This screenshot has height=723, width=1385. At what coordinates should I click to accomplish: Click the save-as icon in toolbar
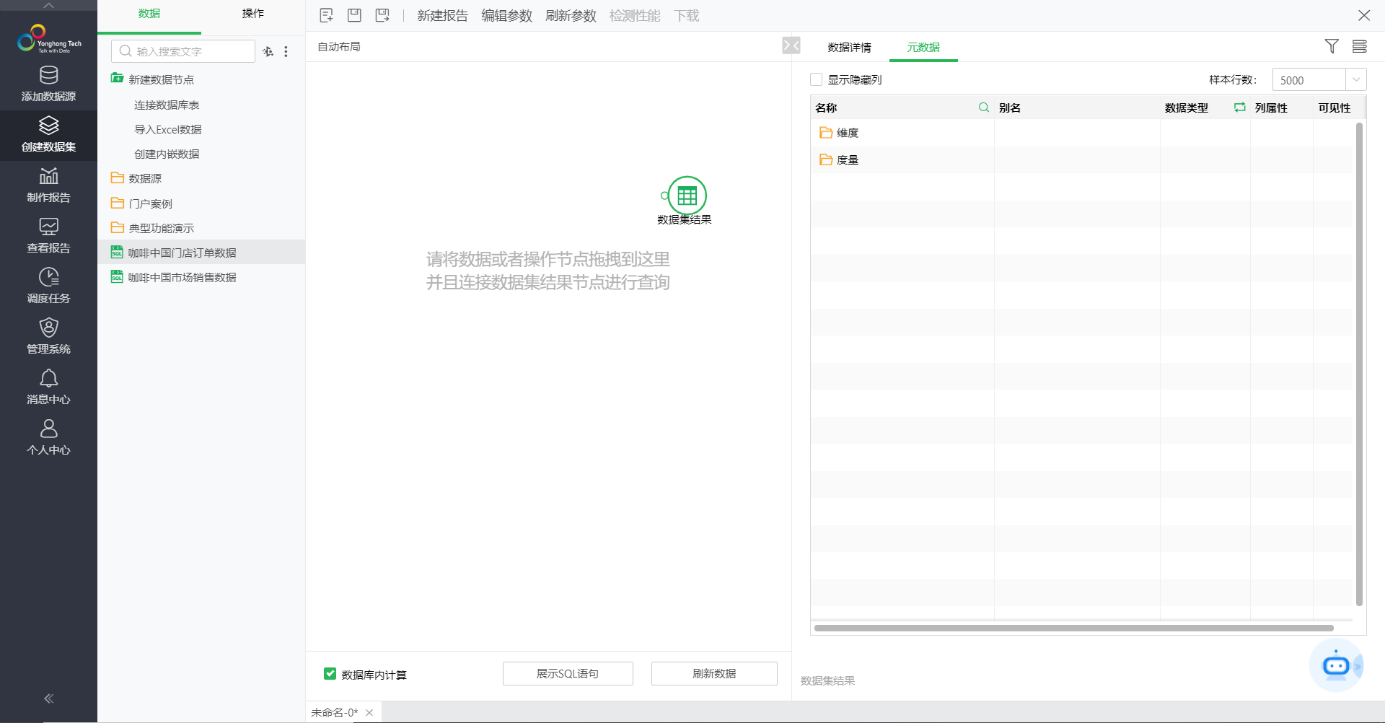coord(382,15)
